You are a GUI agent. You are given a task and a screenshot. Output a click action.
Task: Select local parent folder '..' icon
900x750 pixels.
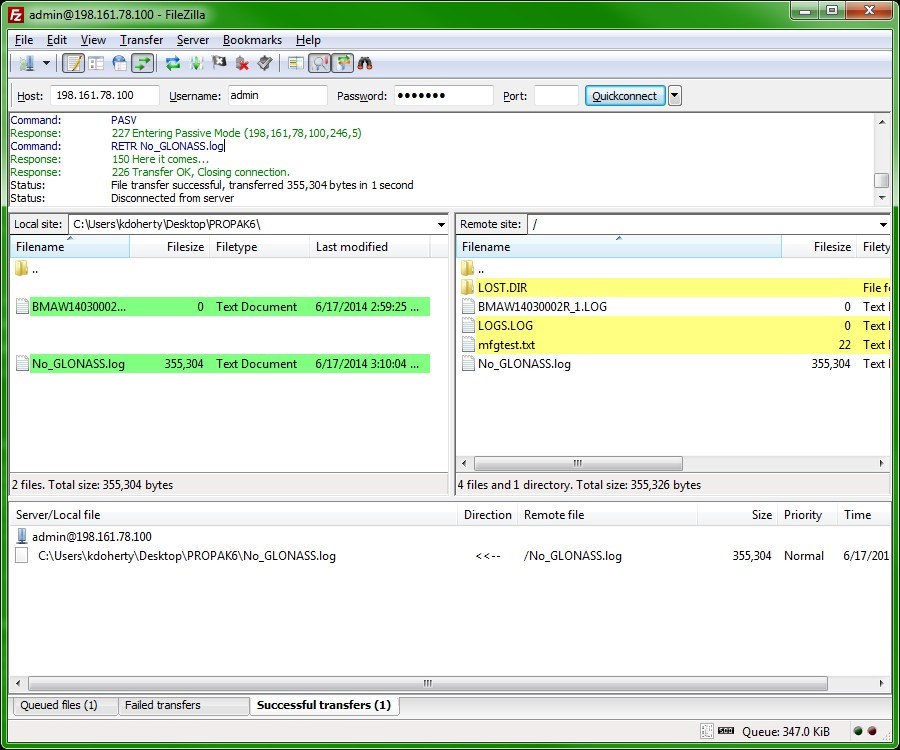(x=21, y=268)
